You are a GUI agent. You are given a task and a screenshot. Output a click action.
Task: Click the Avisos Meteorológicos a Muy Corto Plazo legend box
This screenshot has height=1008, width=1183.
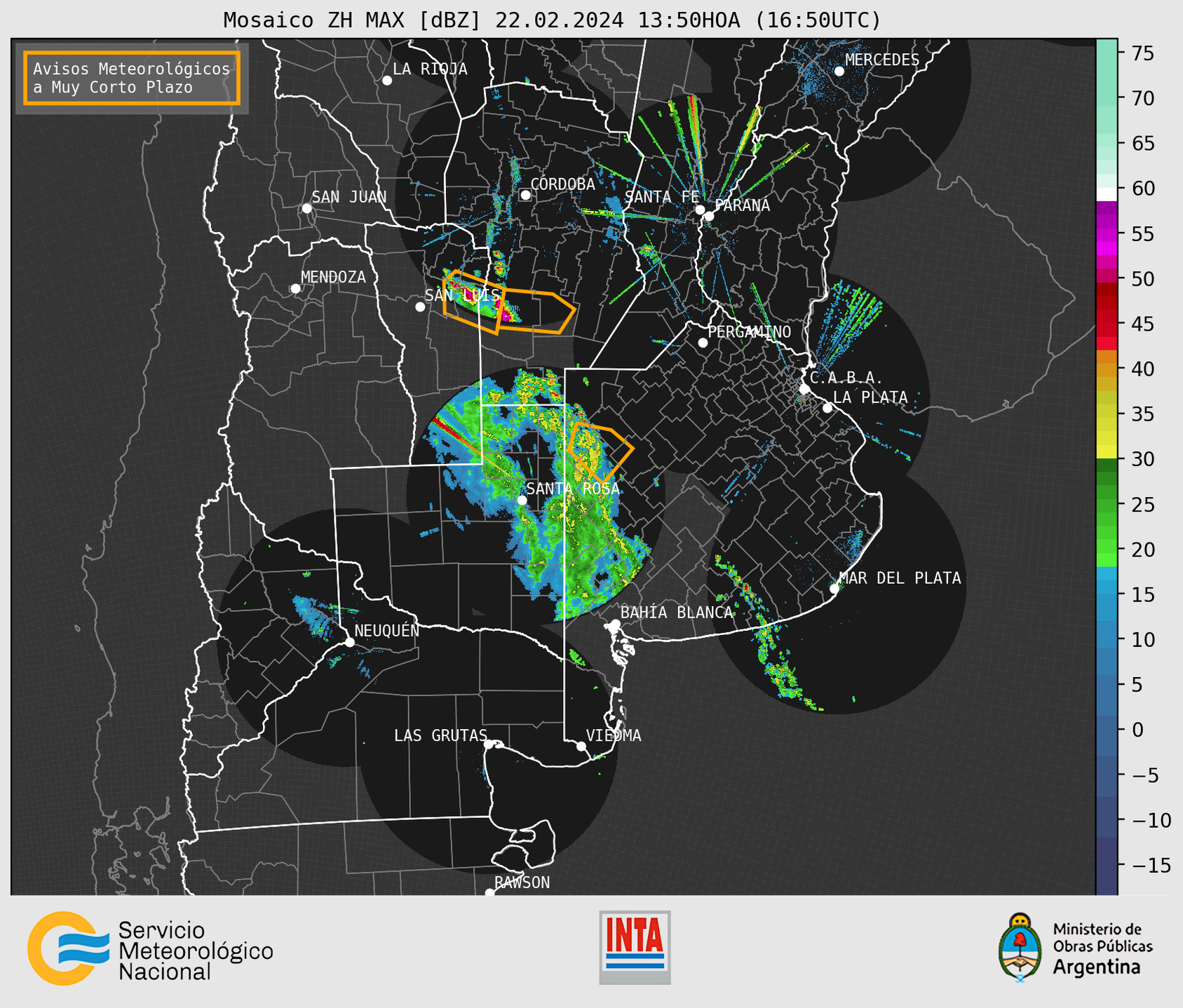tap(132, 78)
